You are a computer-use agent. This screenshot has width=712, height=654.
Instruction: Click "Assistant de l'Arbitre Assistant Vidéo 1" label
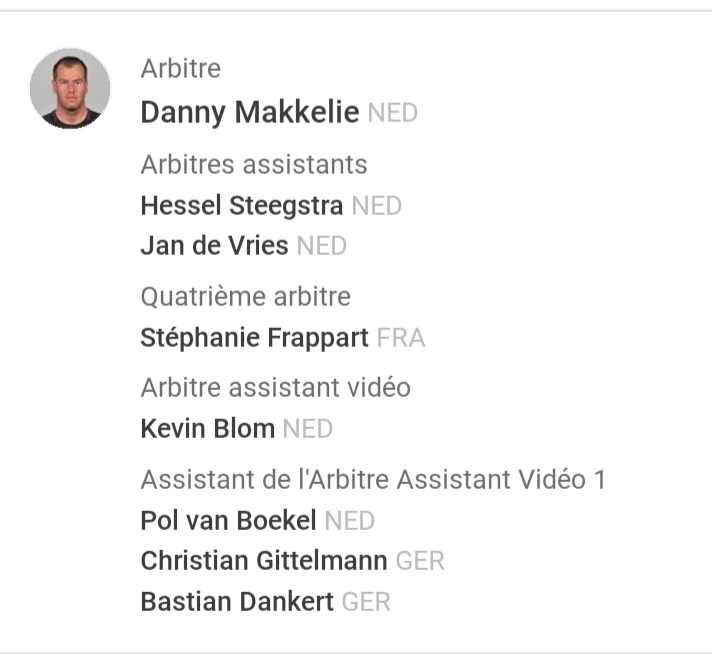coord(373,480)
